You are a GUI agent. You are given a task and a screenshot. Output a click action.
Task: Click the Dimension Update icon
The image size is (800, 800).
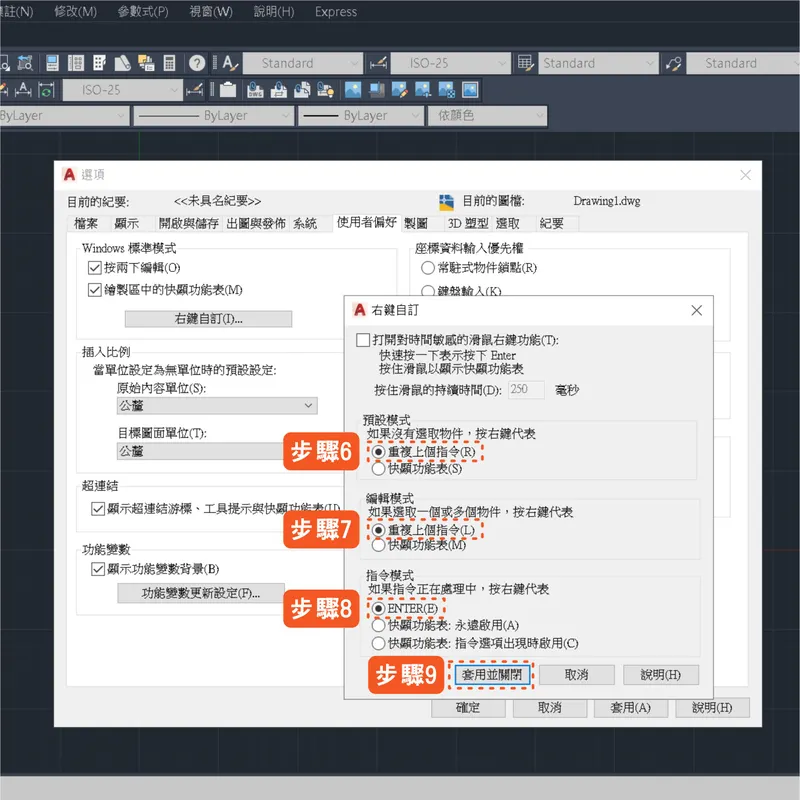click(46, 90)
